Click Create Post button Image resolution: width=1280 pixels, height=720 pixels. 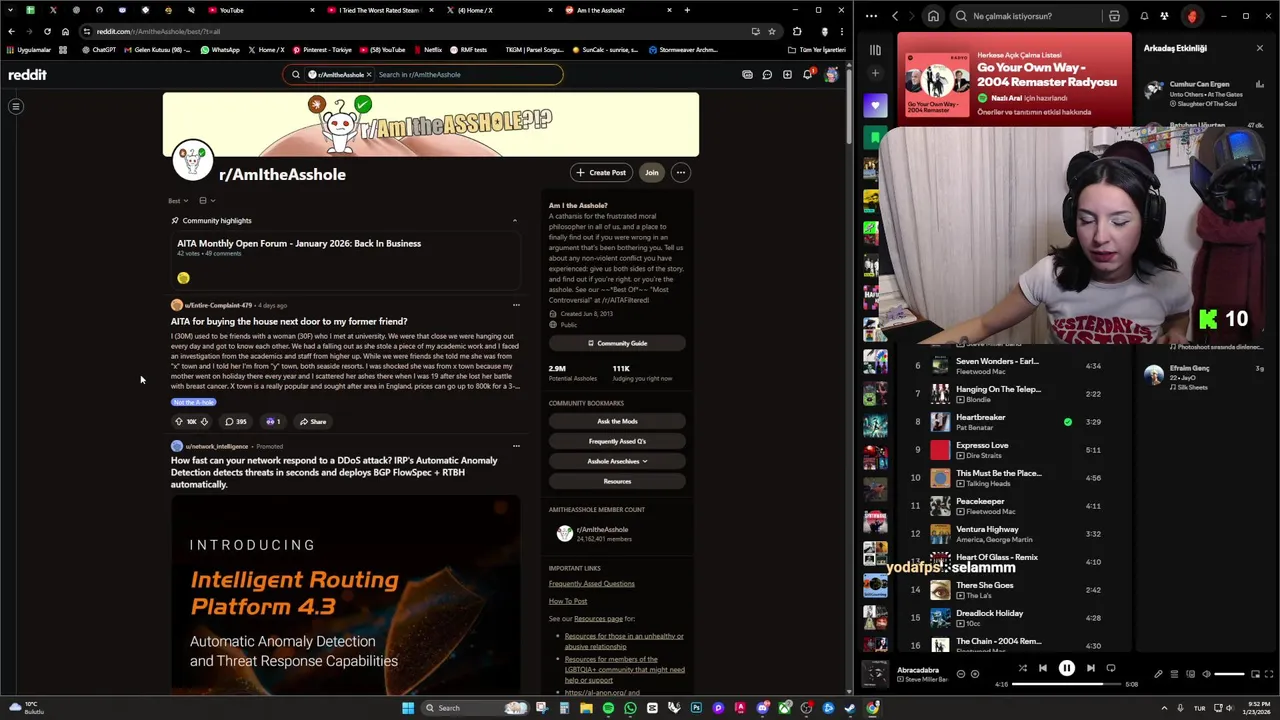point(601,173)
